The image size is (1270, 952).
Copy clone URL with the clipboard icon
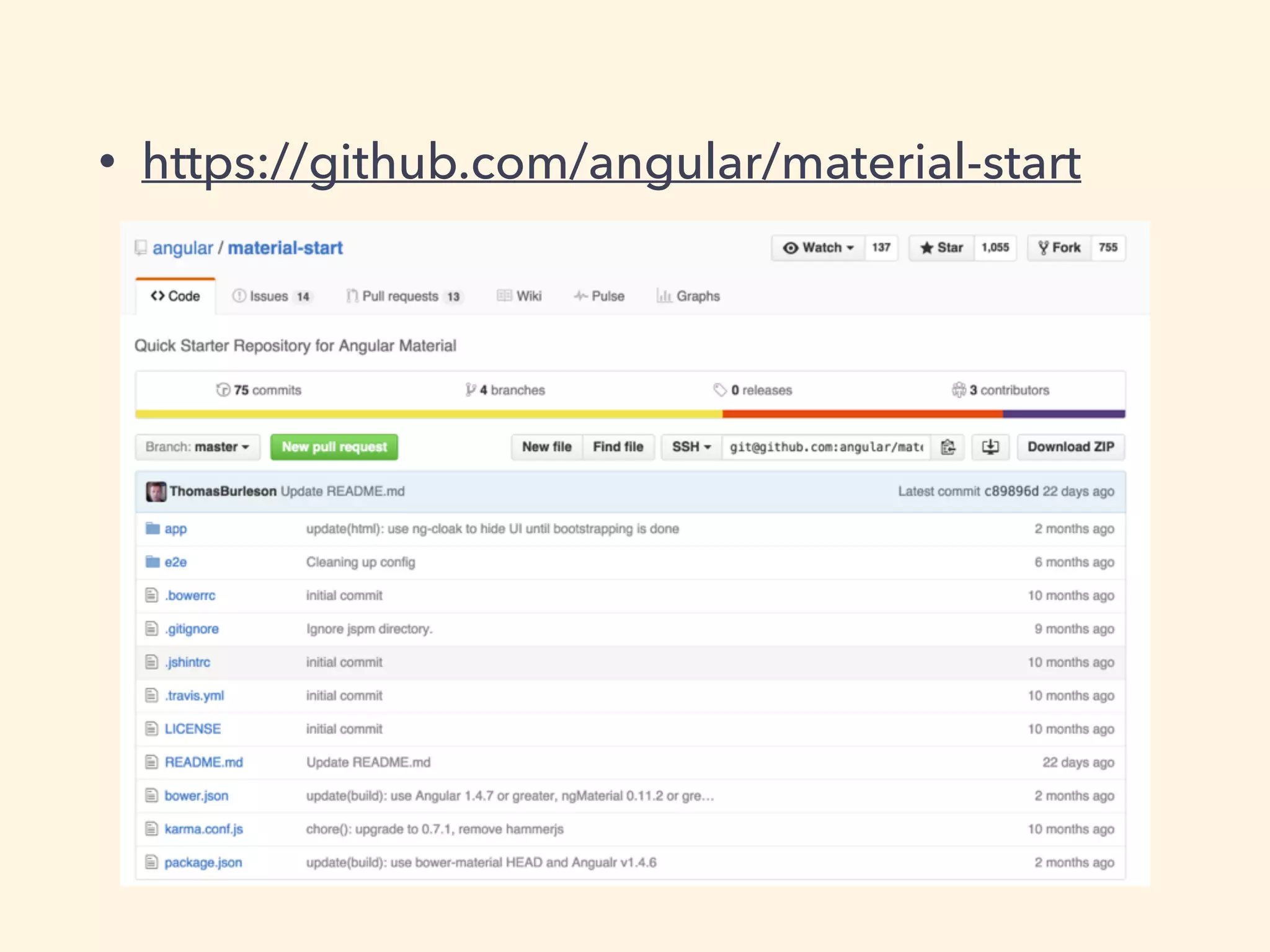948,447
